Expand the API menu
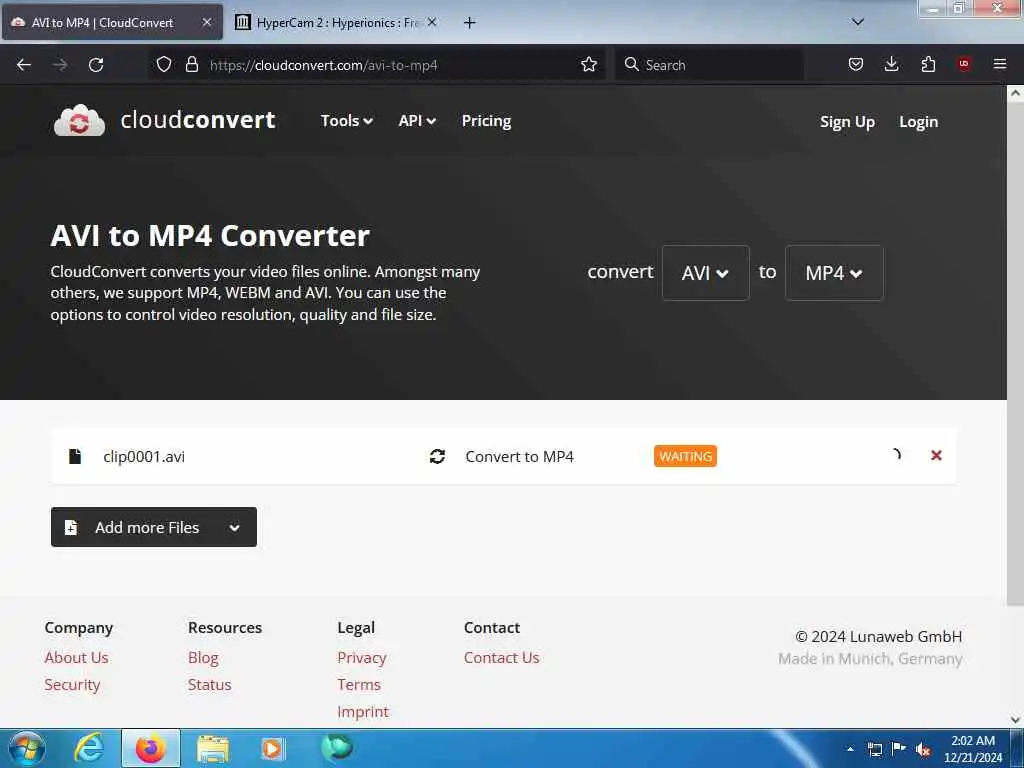The image size is (1024, 768). (417, 121)
